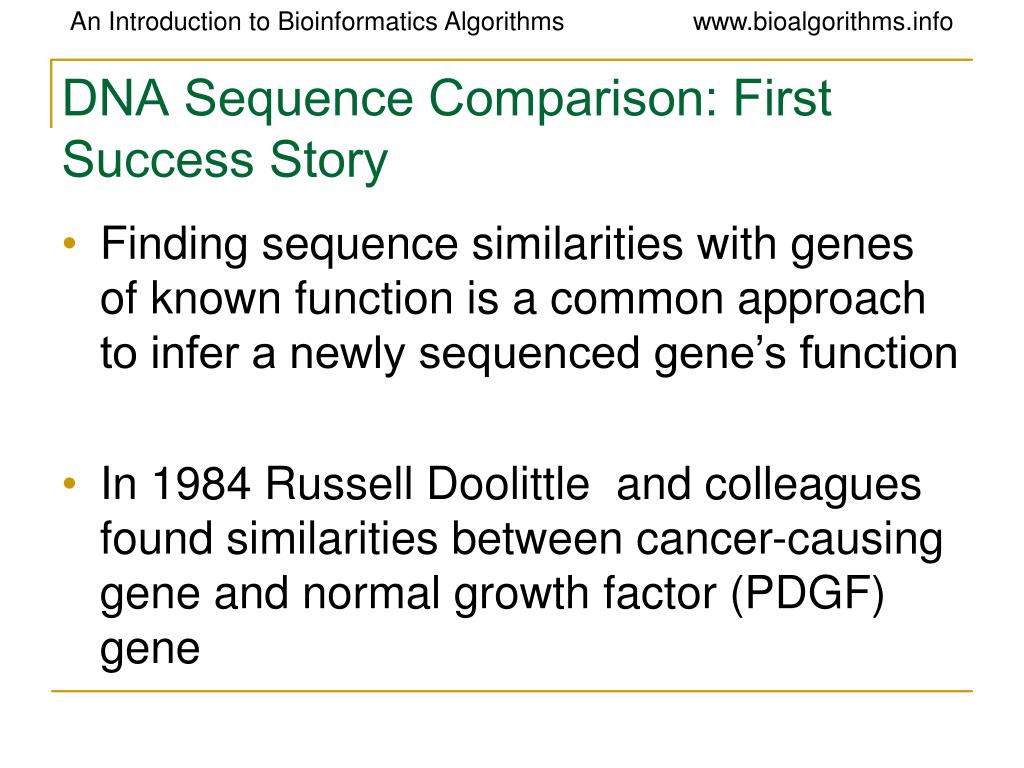Select the text 'newly sequenced gene's function'
The width and height of the screenshot is (1024, 768).
tap(624, 355)
